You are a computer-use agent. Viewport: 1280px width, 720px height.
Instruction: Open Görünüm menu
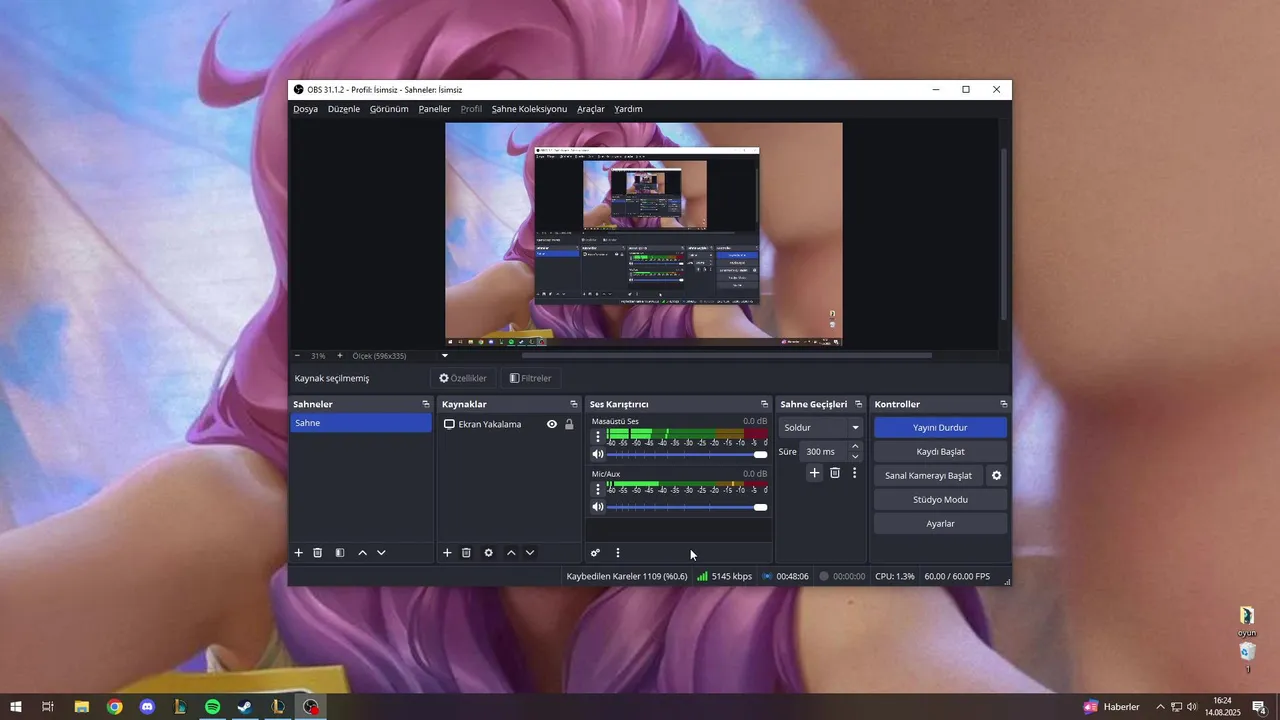point(389,109)
